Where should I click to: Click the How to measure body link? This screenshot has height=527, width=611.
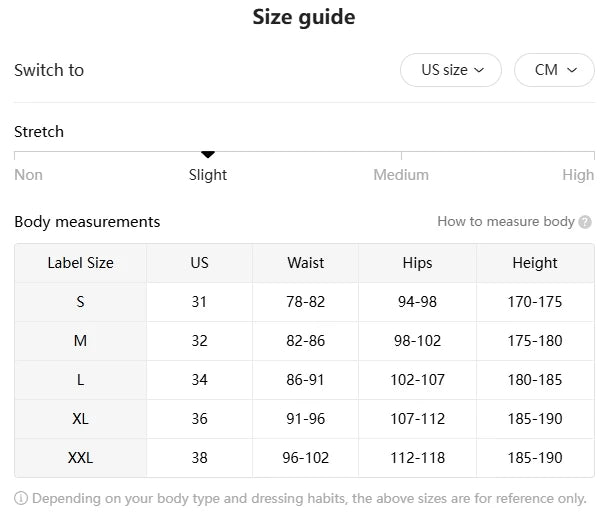(x=505, y=222)
